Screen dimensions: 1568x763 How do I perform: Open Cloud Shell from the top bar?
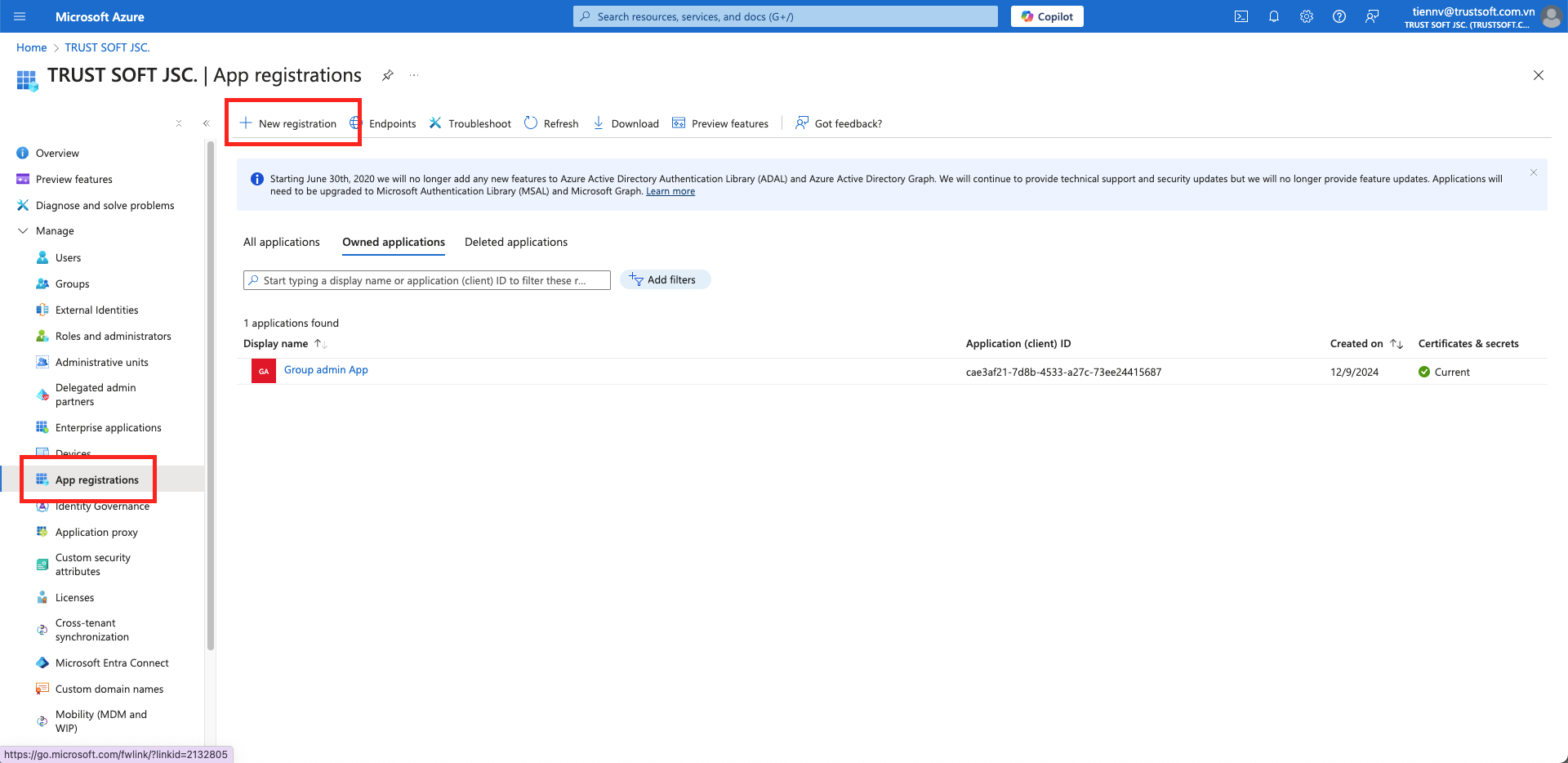1241,16
